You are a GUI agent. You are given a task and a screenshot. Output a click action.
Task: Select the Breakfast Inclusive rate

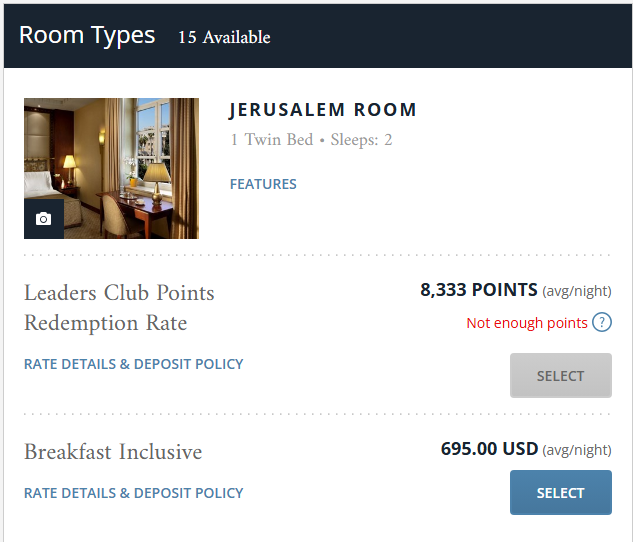[x=560, y=493]
